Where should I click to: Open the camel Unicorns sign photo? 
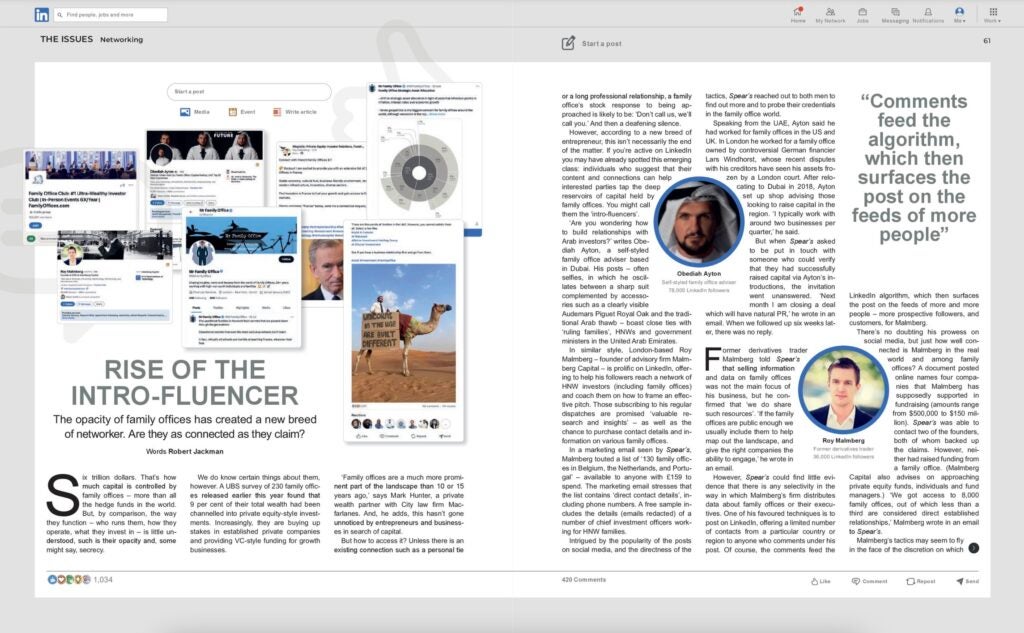pos(404,333)
